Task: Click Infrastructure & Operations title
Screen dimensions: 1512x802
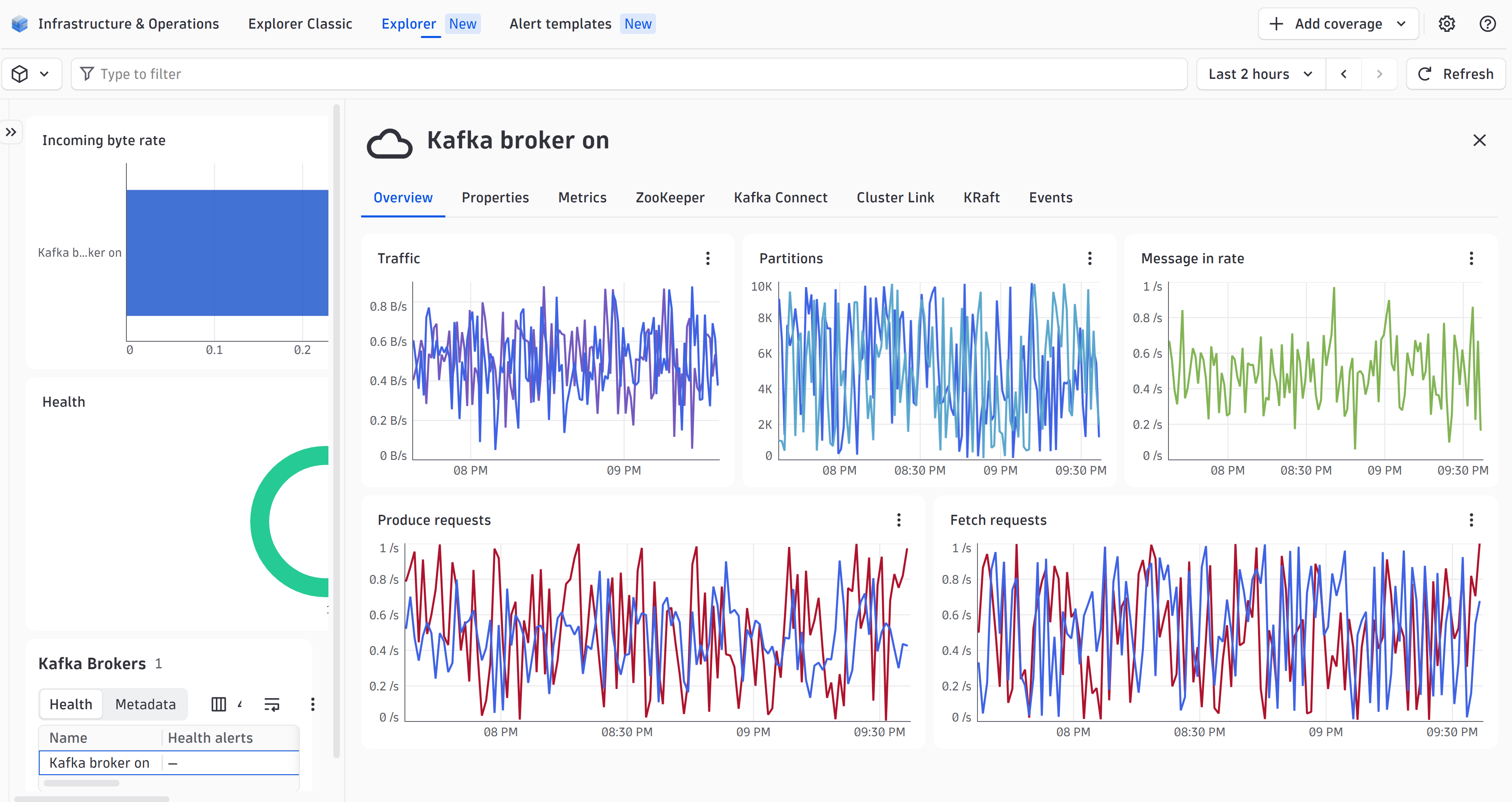Action: click(x=128, y=24)
